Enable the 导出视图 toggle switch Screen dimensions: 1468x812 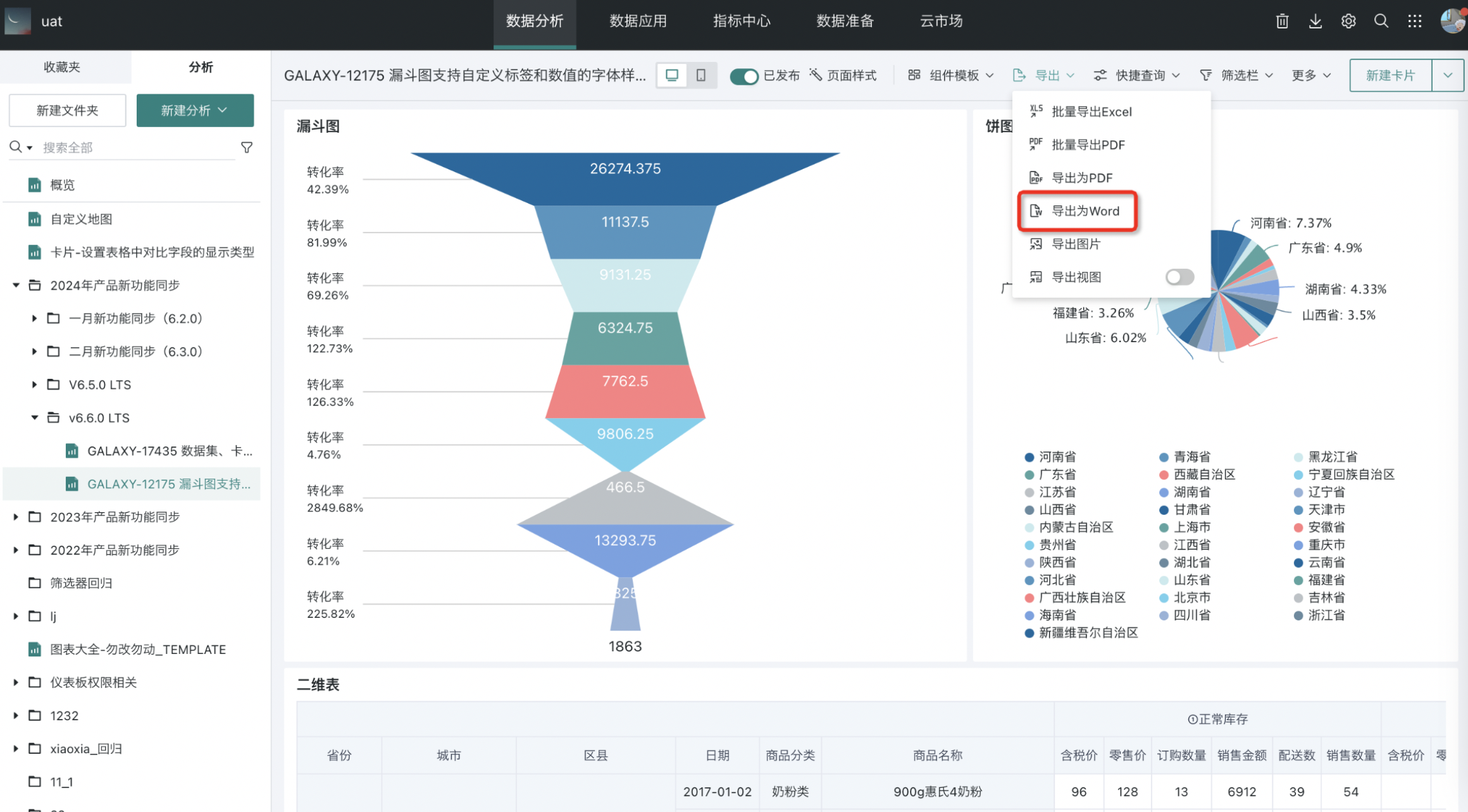tap(1179, 277)
